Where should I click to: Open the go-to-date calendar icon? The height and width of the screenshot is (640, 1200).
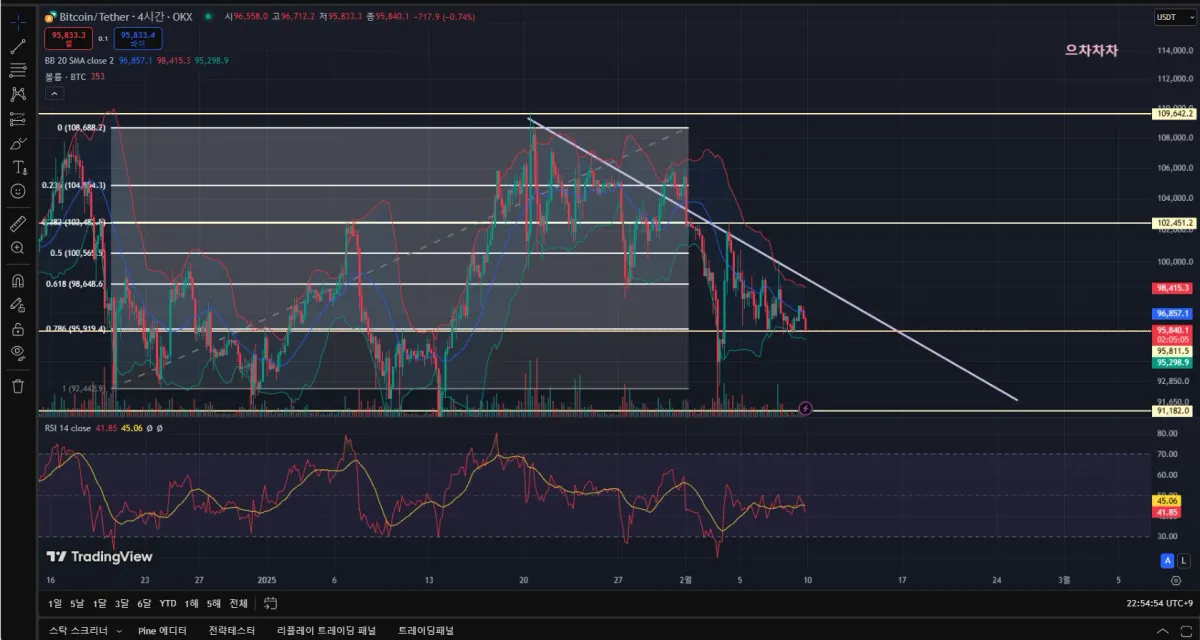pyautogui.click(x=270, y=603)
